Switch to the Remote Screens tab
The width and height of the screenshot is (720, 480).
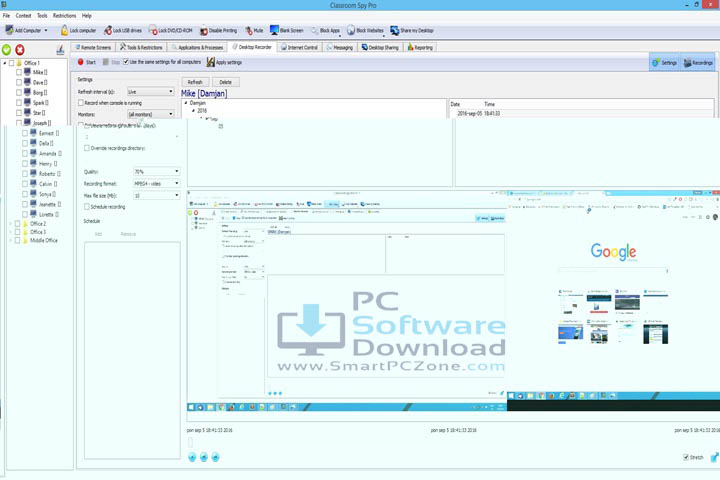[x=93, y=47]
